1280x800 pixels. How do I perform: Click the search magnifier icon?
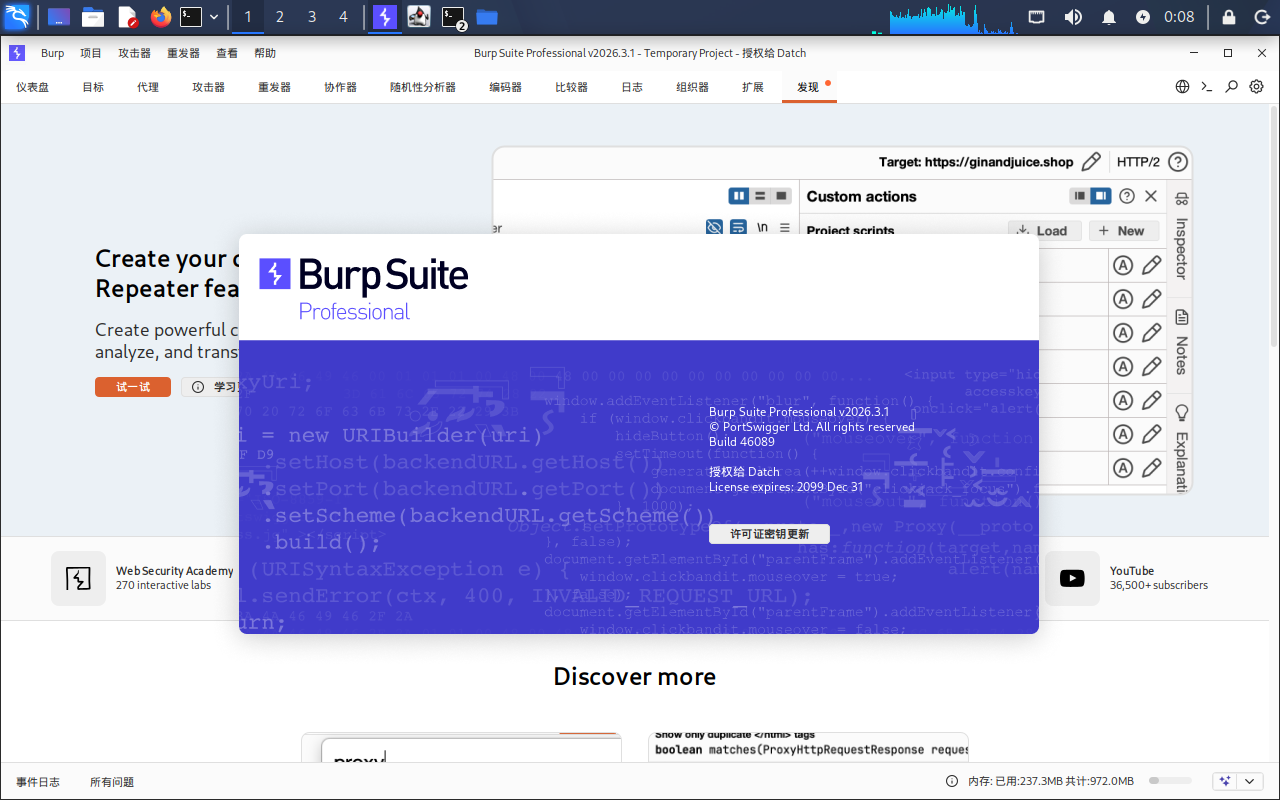point(1232,87)
